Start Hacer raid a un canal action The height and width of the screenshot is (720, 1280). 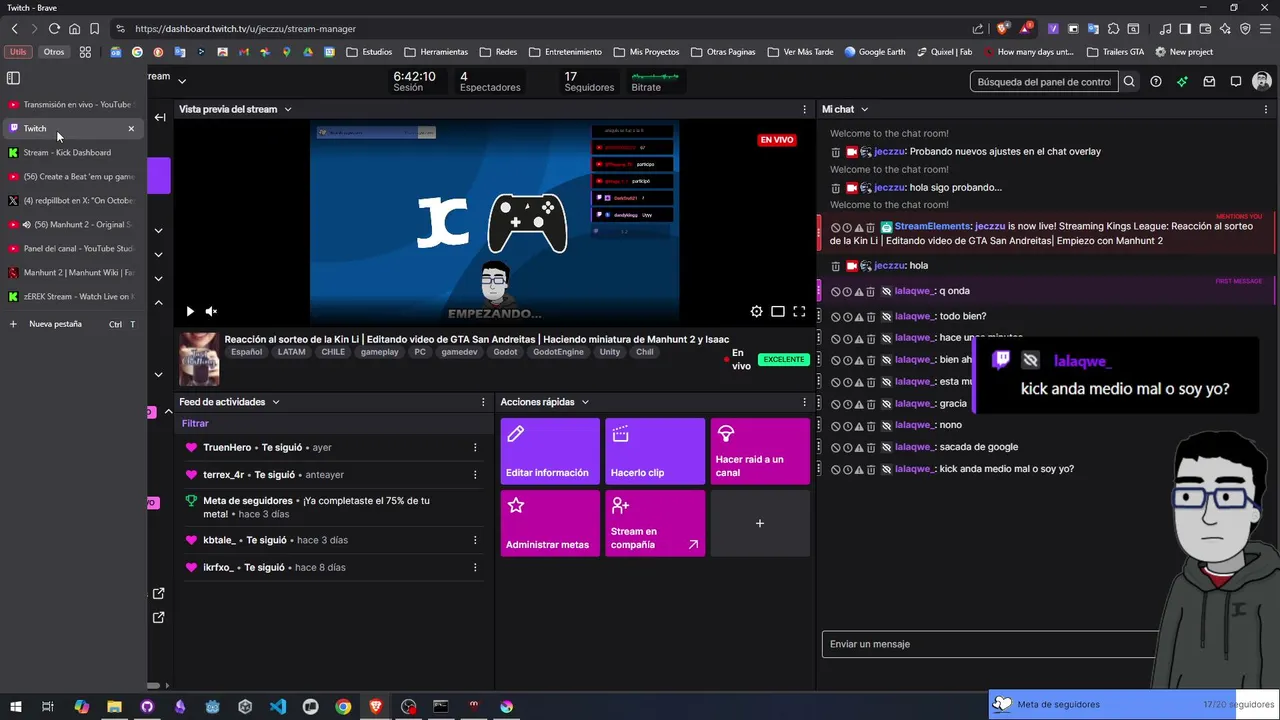click(760, 451)
